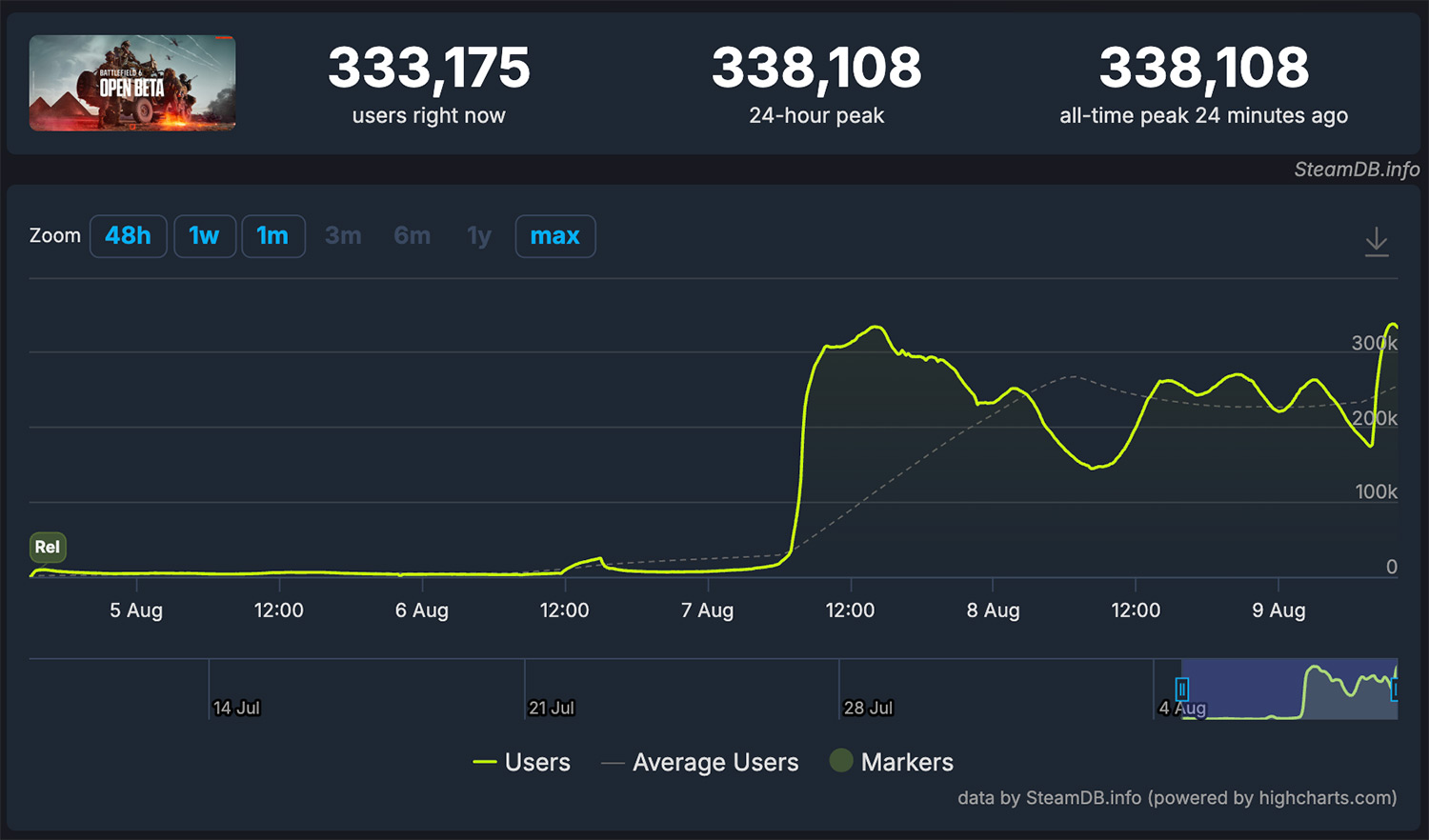Open the chart download menu icon
Viewport: 1429px width, 840px height.
(1377, 242)
